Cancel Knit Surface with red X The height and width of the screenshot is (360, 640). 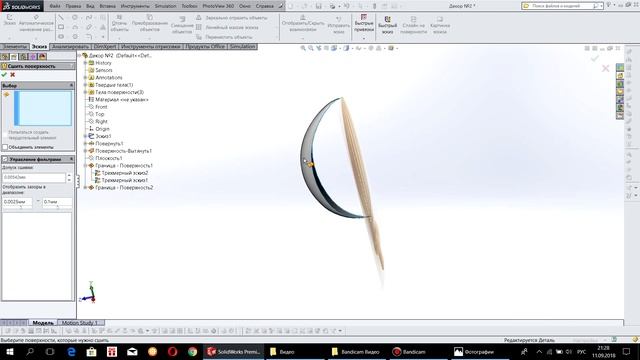[13, 75]
